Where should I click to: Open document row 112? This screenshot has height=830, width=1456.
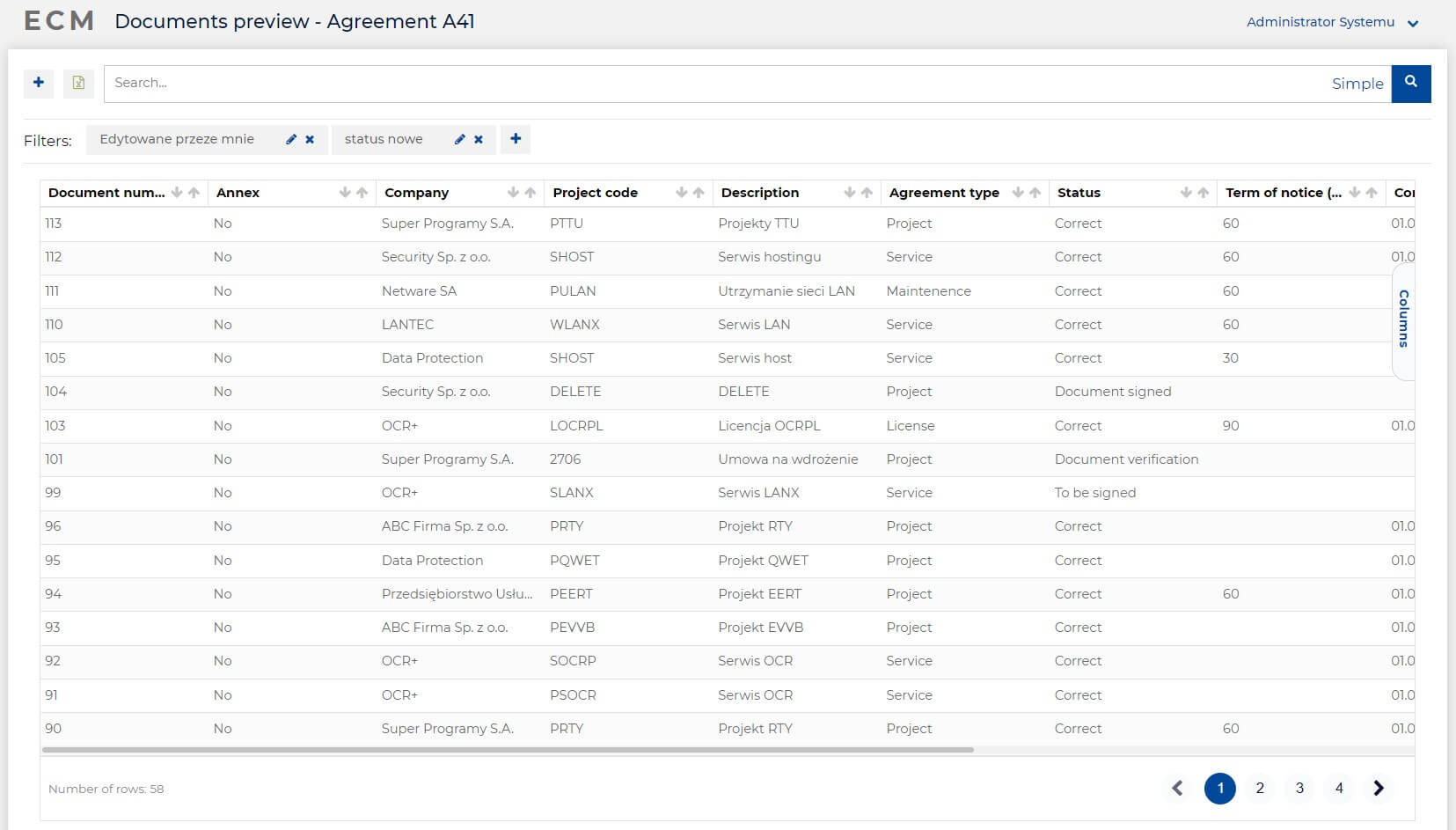pos(727,257)
